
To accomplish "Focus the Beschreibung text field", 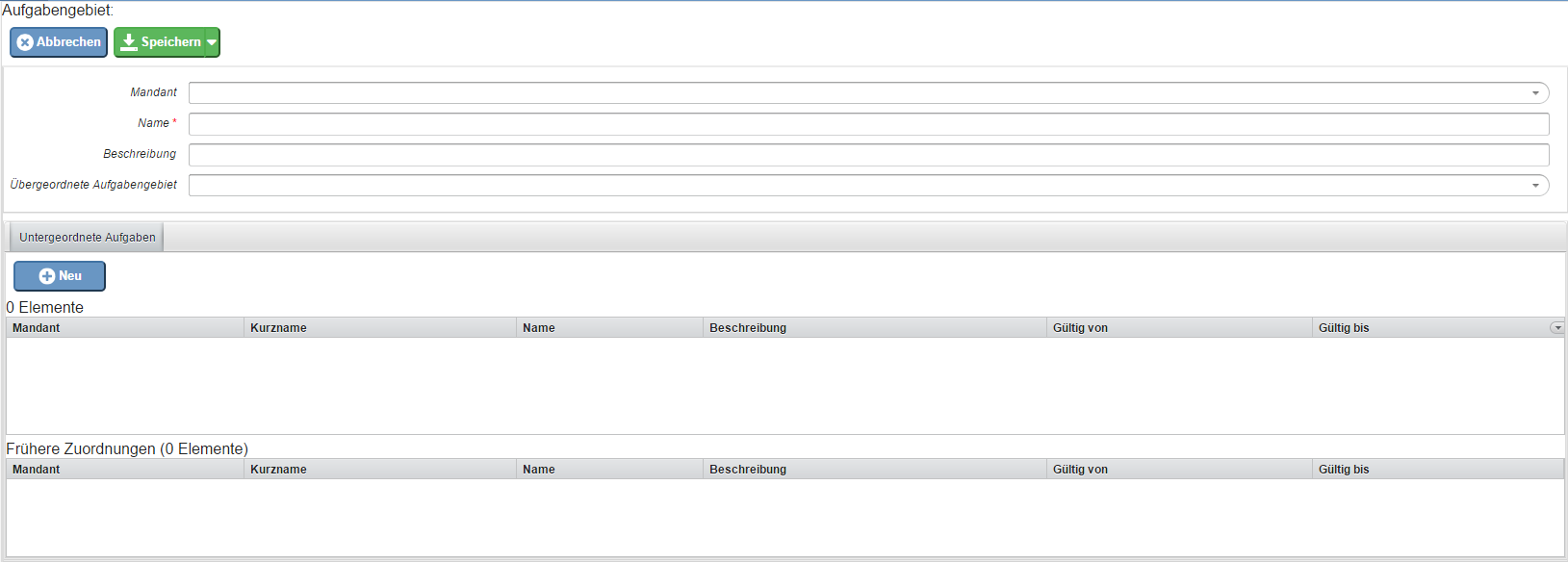I will click(868, 155).
